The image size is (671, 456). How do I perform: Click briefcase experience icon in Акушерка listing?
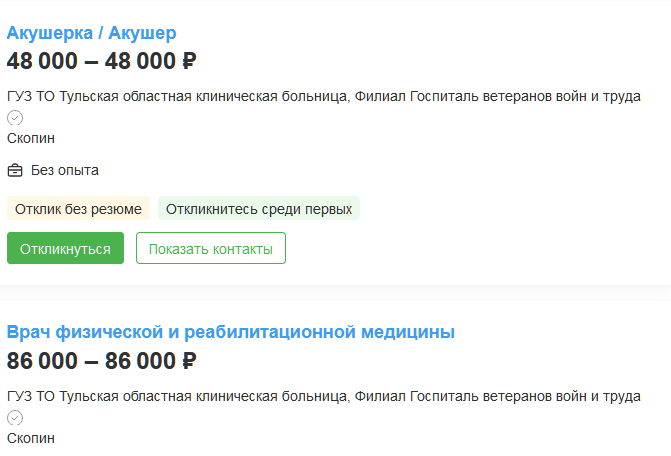click(x=15, y=170)
